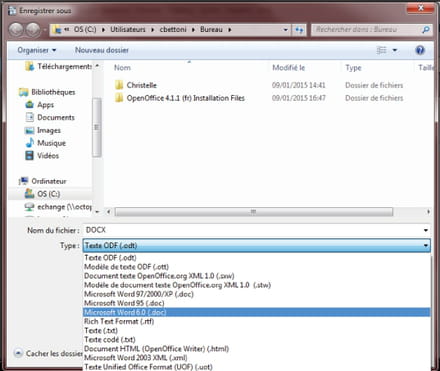Click the Christelle folder icon
Image resolution: width=440 pixels, height=371 pixels.
click(x=119, y=85)
